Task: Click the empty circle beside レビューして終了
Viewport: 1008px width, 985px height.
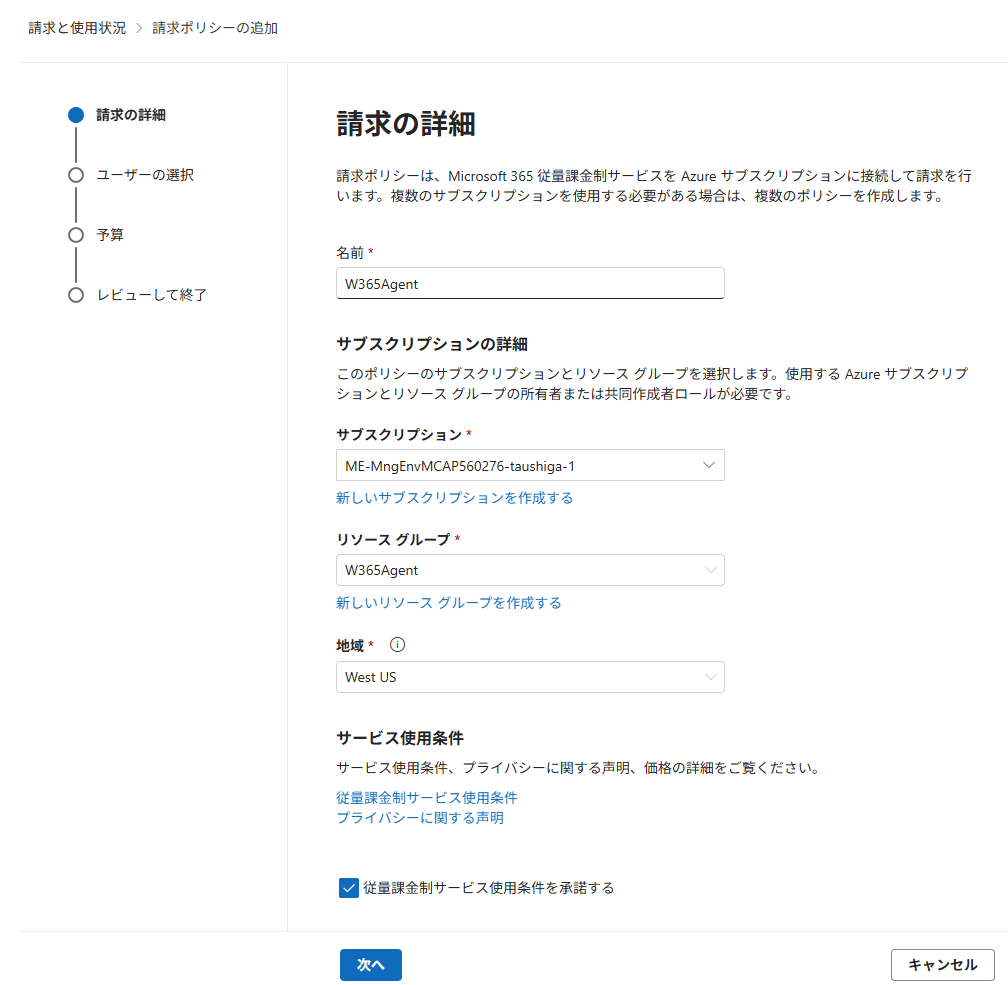Action: (76, 295)
